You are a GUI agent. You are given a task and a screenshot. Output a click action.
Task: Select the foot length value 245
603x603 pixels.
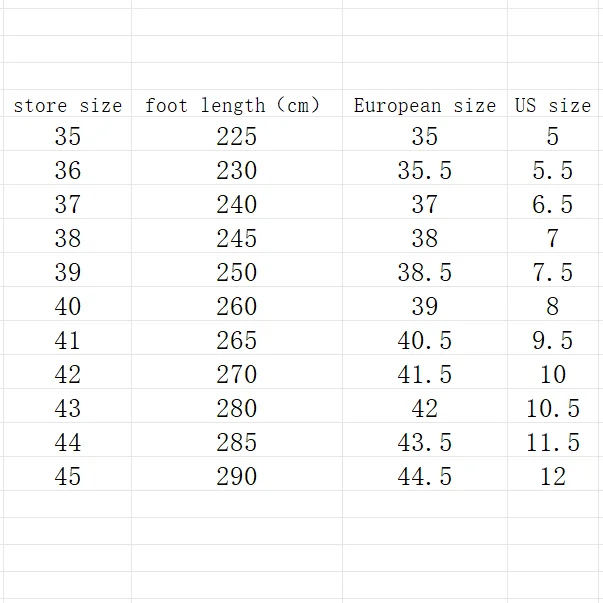coord(236,239)
